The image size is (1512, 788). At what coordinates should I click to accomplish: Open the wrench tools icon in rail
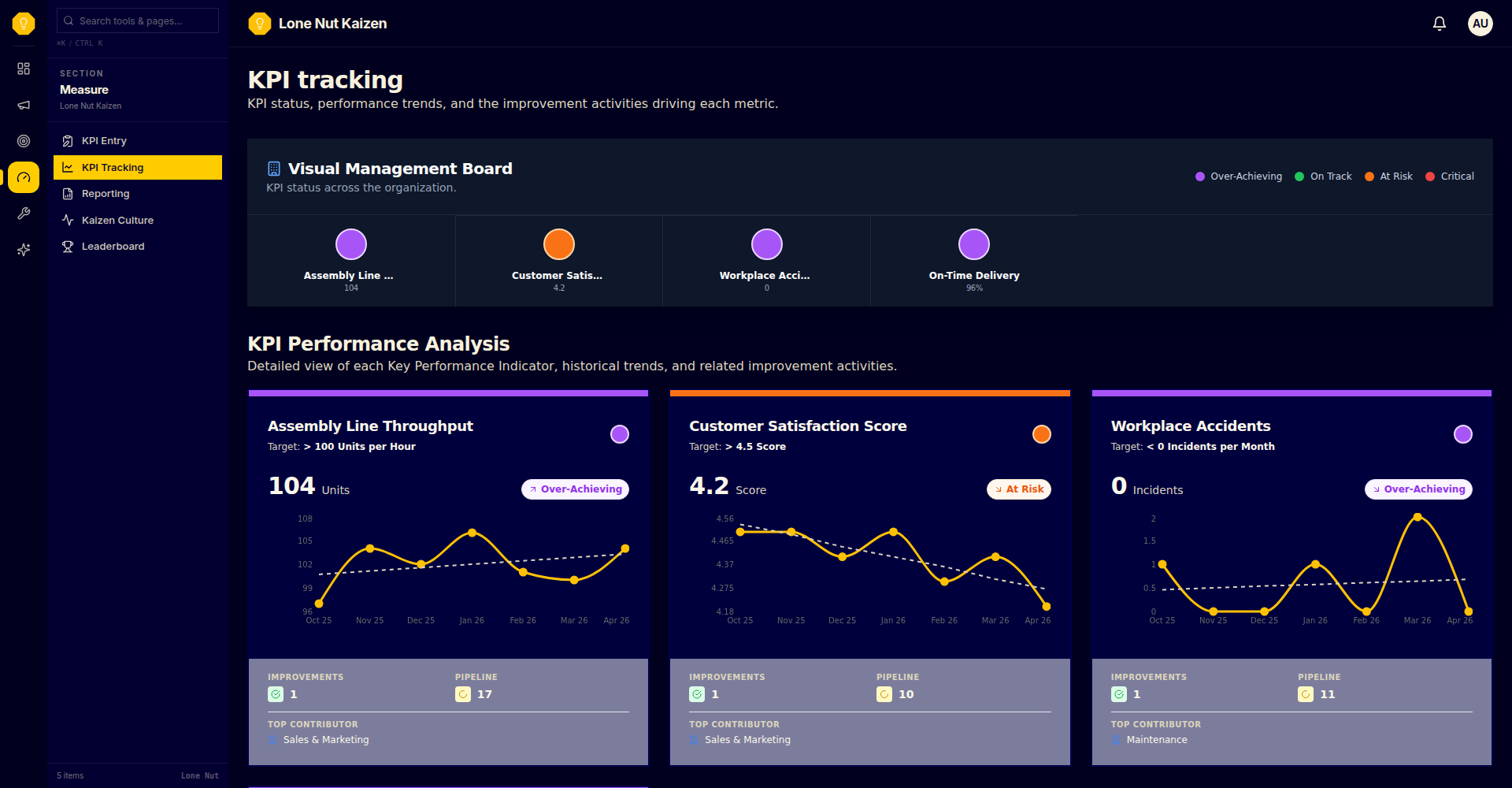24,214
